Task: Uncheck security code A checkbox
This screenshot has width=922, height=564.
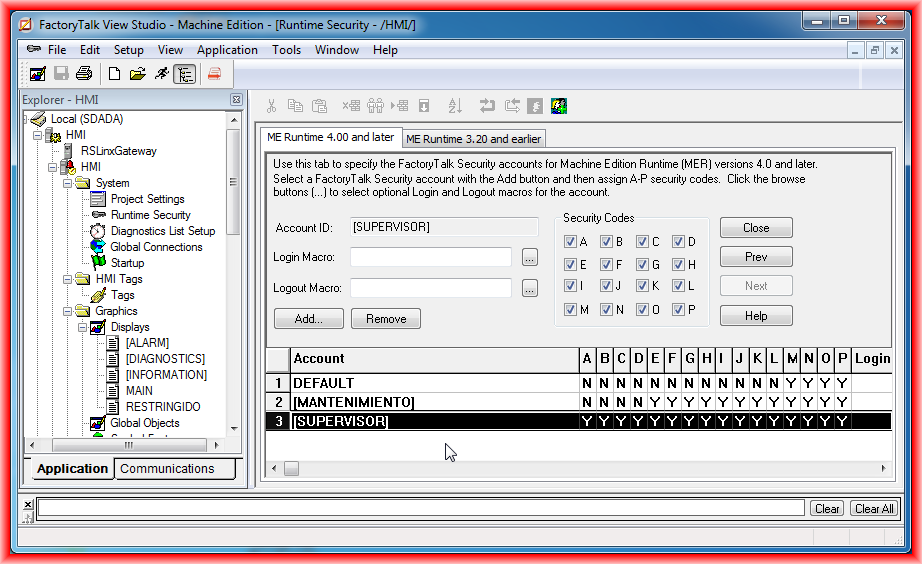Action: (x=570, y=242)
